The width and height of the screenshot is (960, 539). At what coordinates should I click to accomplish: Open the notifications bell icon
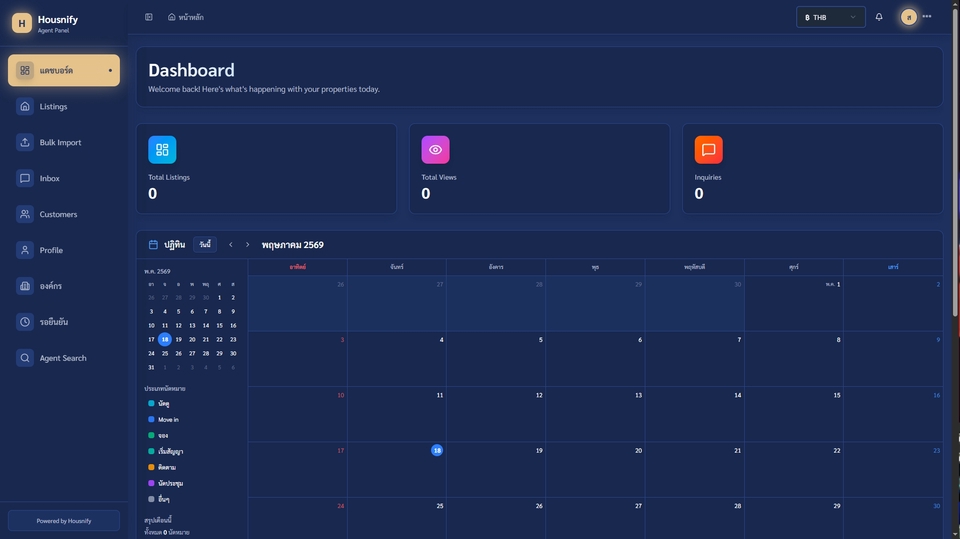(879, 17)
